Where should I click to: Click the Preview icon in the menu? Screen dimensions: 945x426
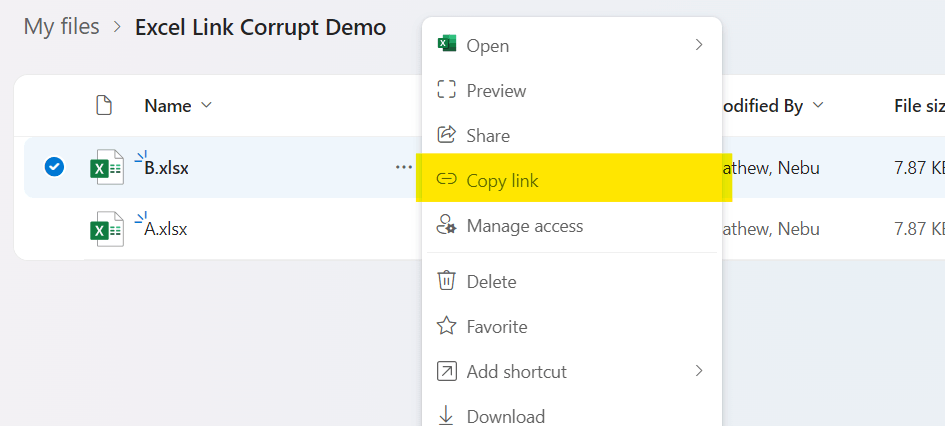[x=447, y=90]
